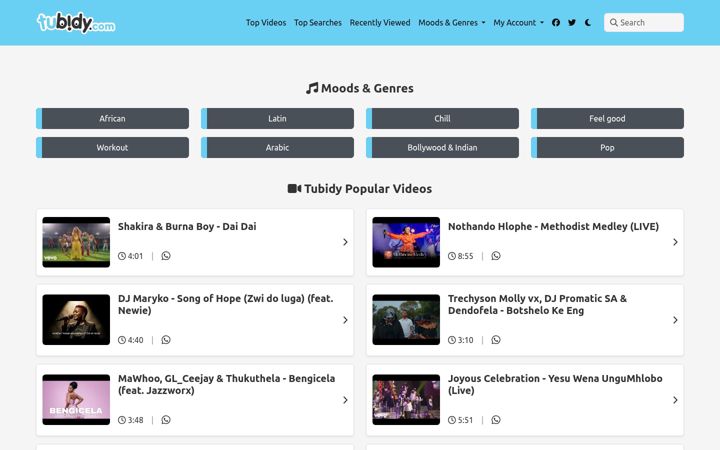This screenshot has height=450, width=720.
Task: Open the Joyous Celebration video thumbnail
Action: (x=406, y=399)
